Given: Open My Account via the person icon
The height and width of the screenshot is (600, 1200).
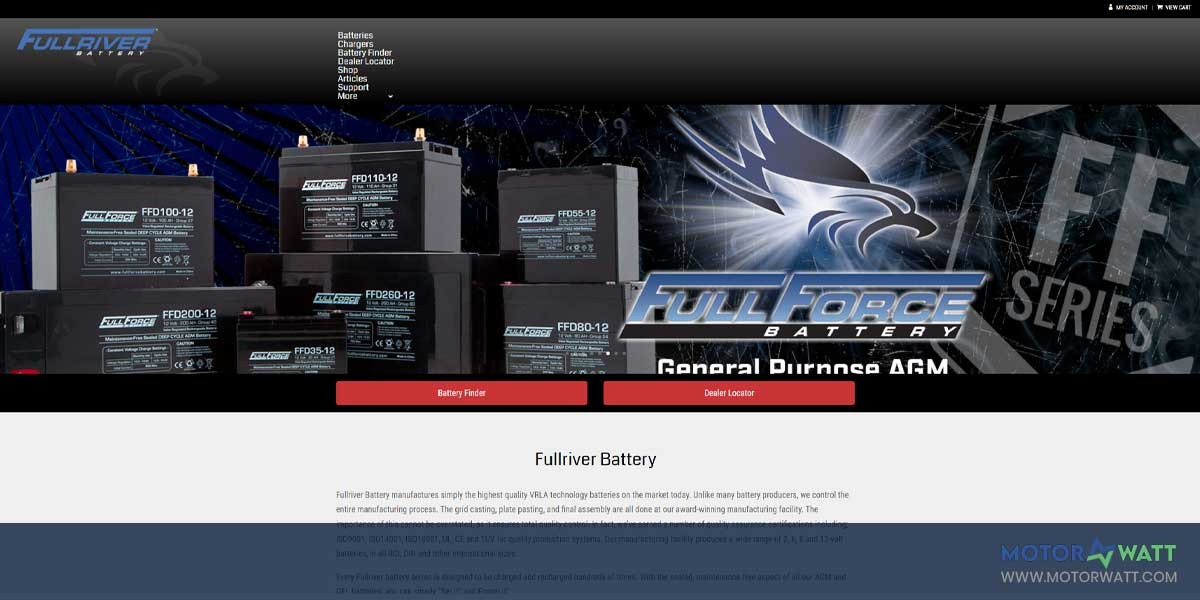Looking at the screenshot, I should pos(1110,8).
